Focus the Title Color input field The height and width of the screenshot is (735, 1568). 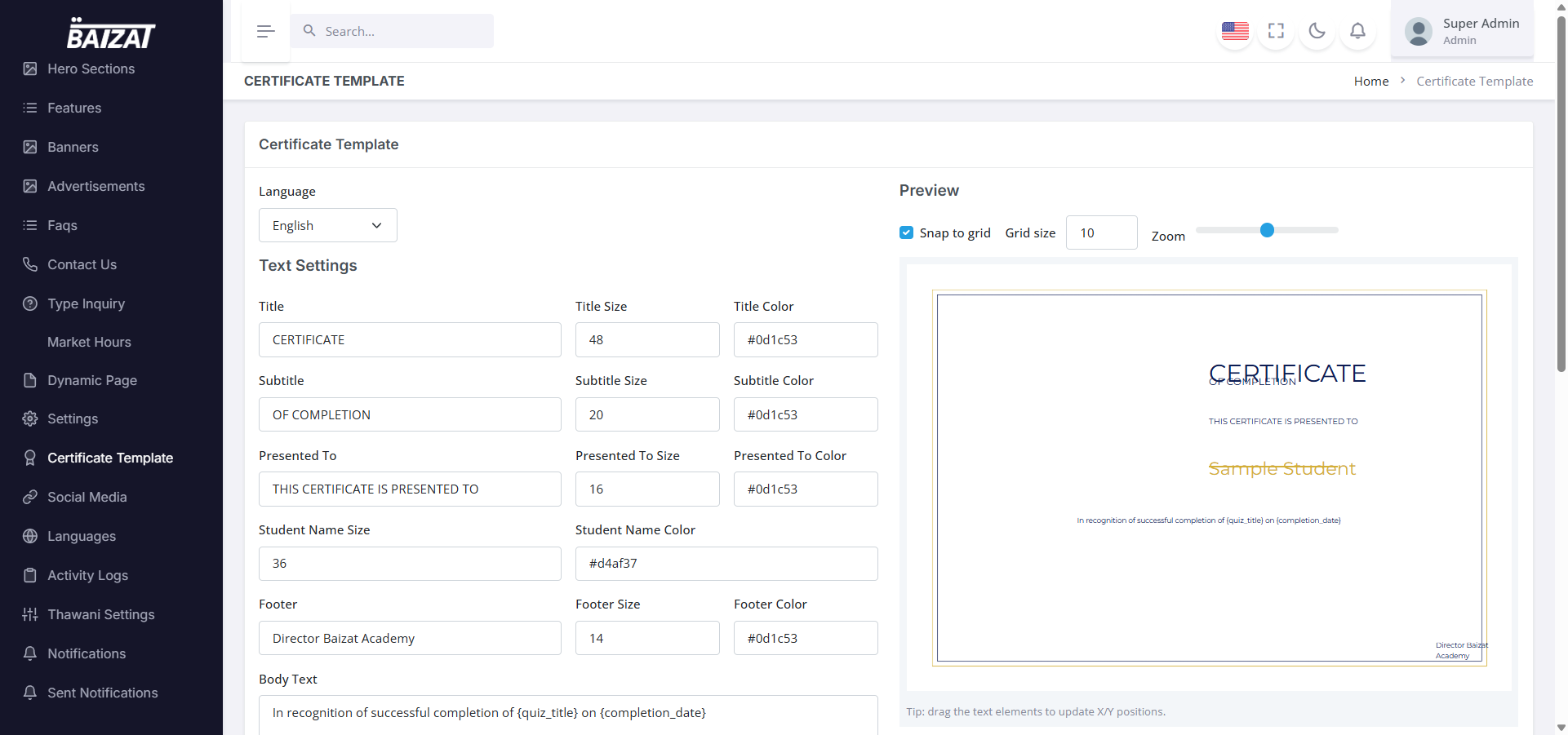(805, 339)
